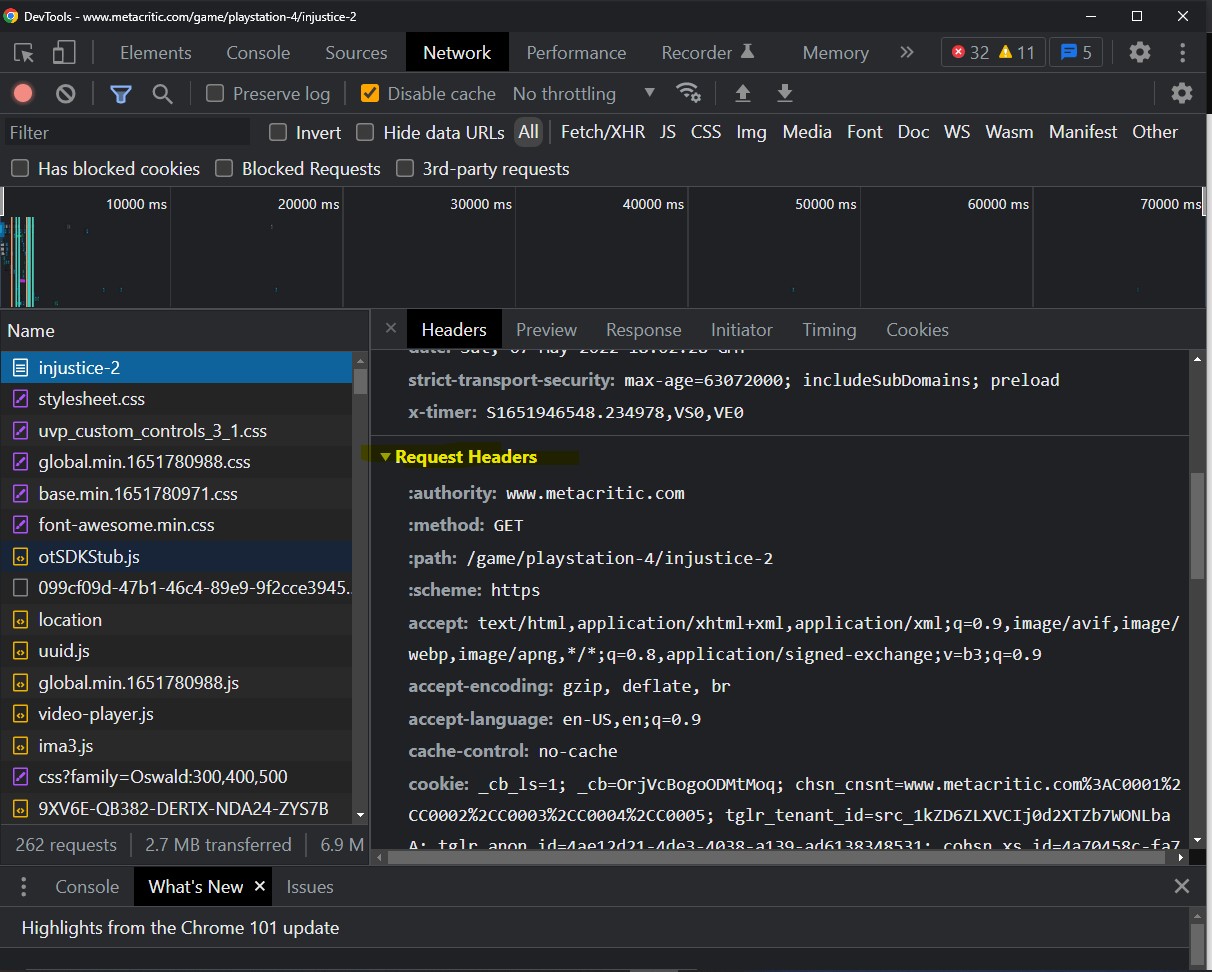Filter by CSS requests
Viewport: 1212px width, 972px height.
point(706,132)
